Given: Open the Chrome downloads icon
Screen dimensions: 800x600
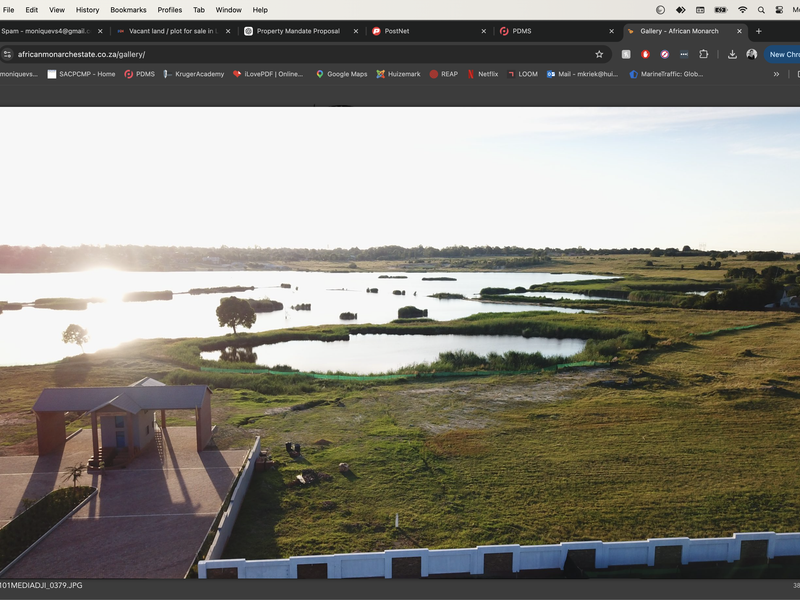Looking at the screenshot, I should pos(732,54).
